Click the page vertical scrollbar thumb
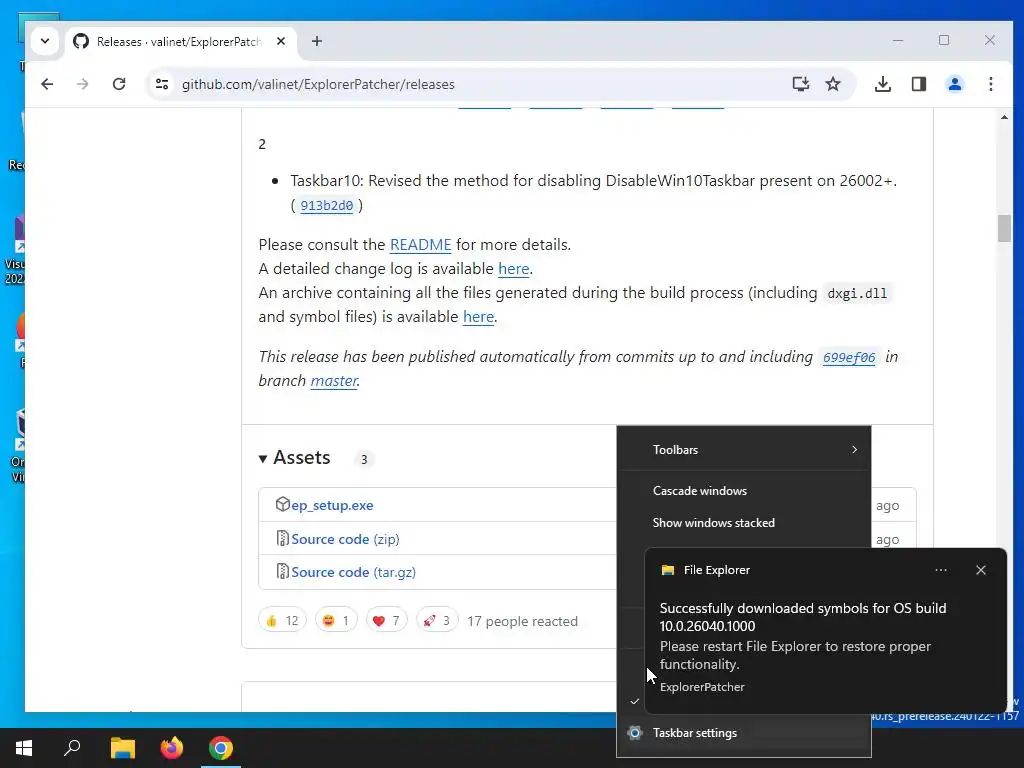The width and height of the screenshot is (1024, 768). point(1004,229)
